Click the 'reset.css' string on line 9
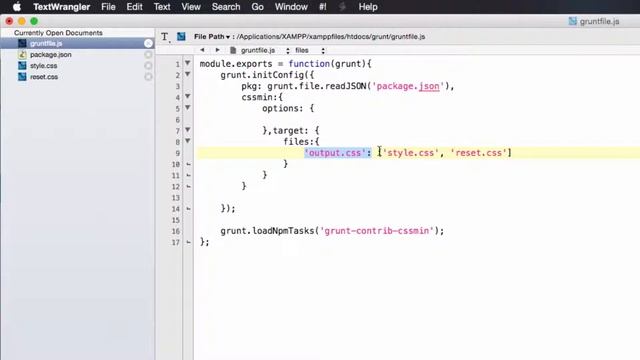Viewport: 640px width, 360px height. tap(478, 153)
